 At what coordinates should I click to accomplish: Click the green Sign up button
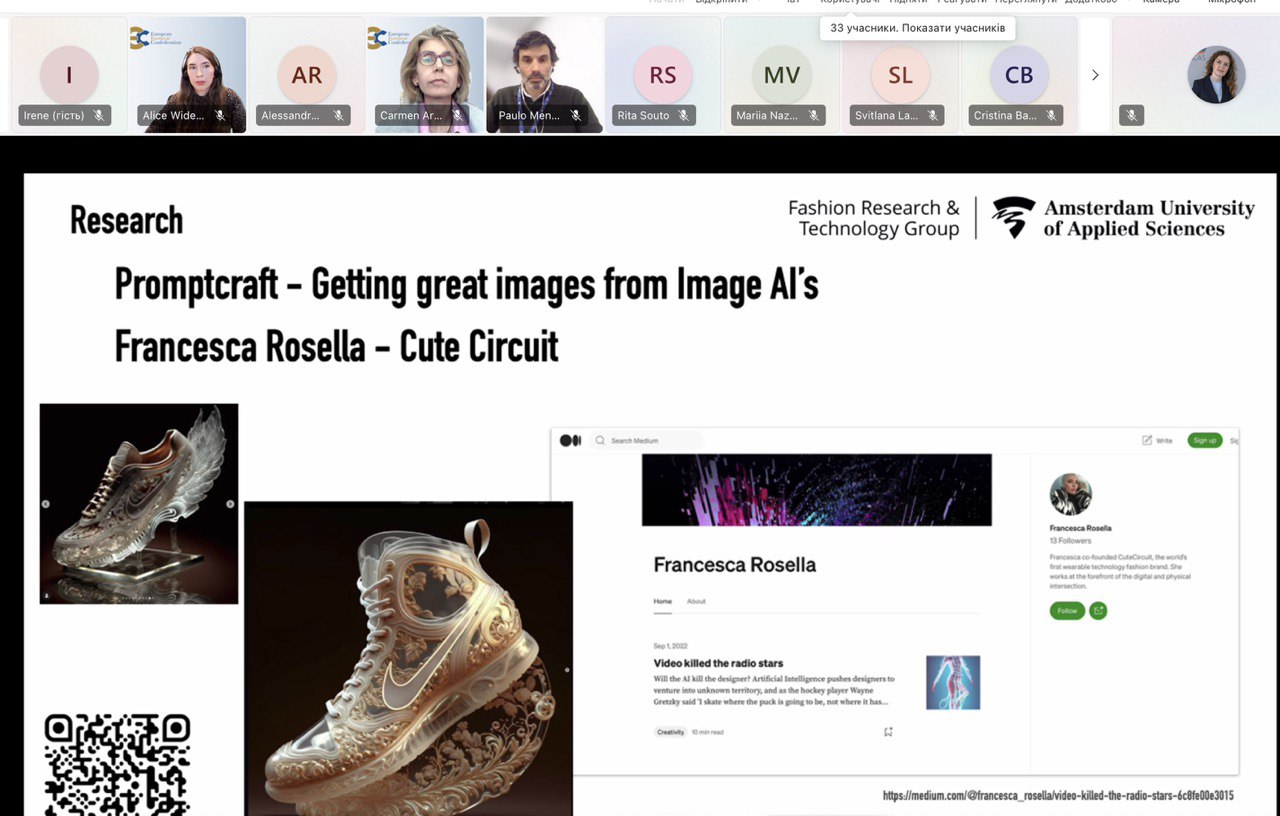click(1205, 440)
